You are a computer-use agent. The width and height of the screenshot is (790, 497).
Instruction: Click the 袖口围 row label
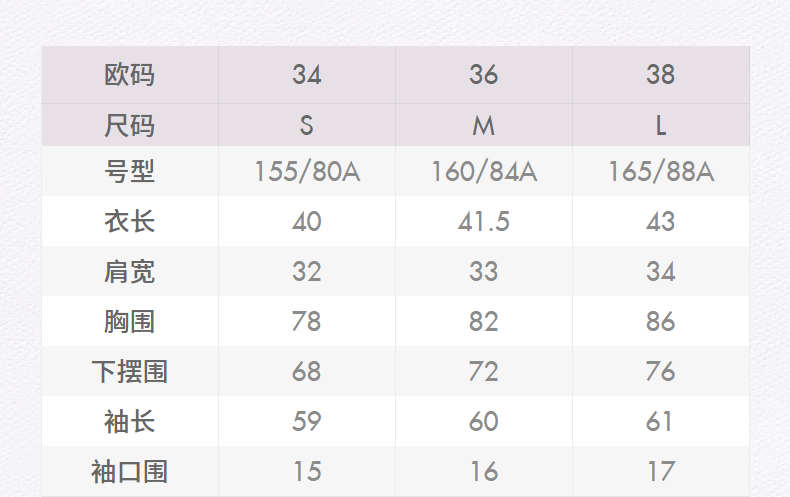tap(130, 471)
